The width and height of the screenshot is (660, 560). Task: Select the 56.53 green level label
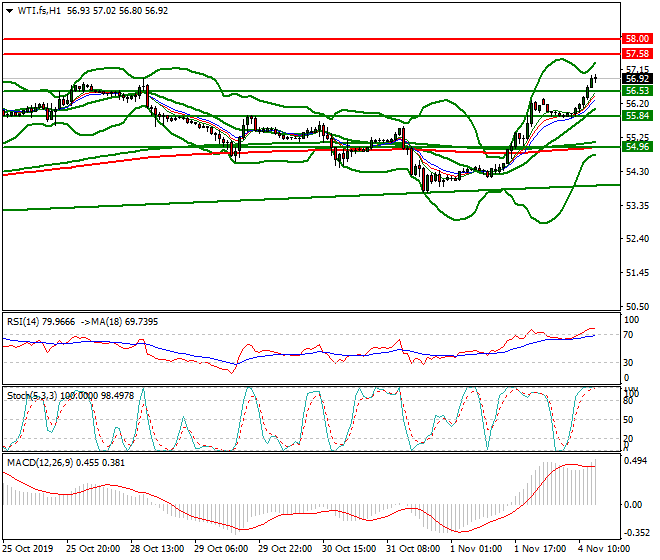tap(637, 91)
